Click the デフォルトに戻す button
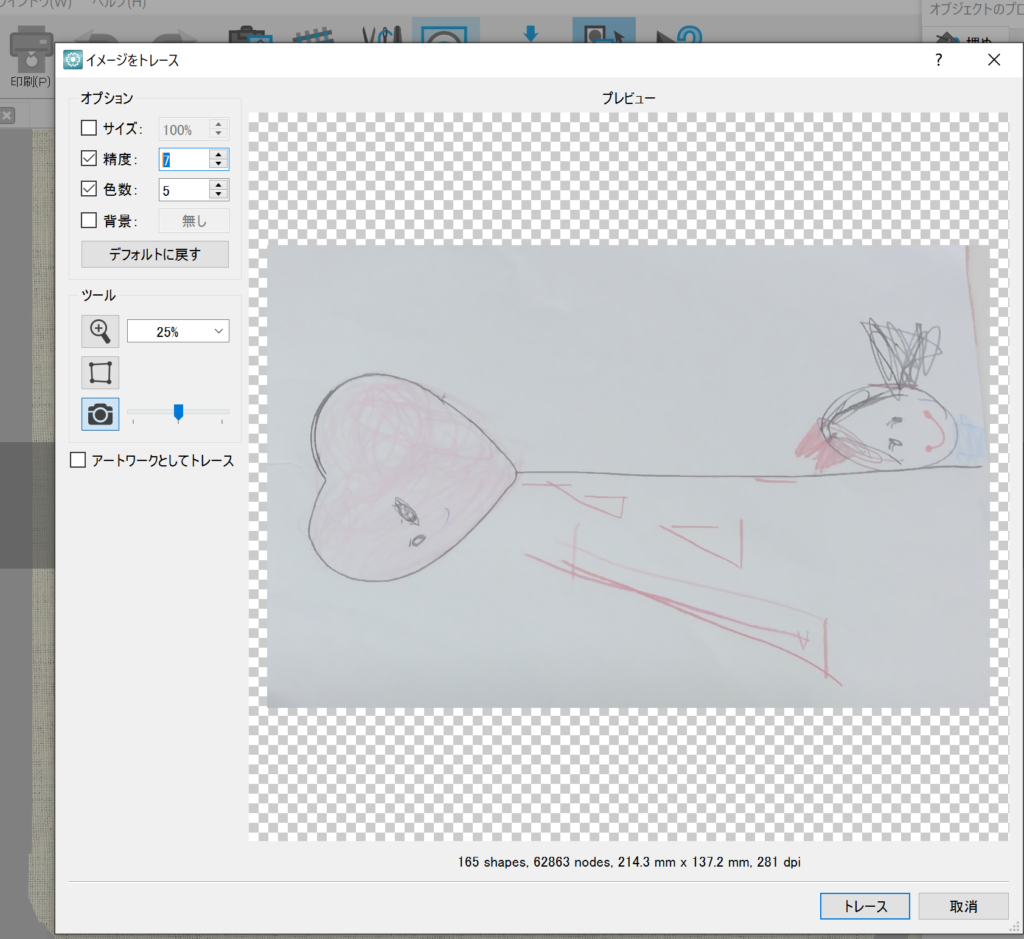Screen dimensions: 1024x939 (154, 254)
